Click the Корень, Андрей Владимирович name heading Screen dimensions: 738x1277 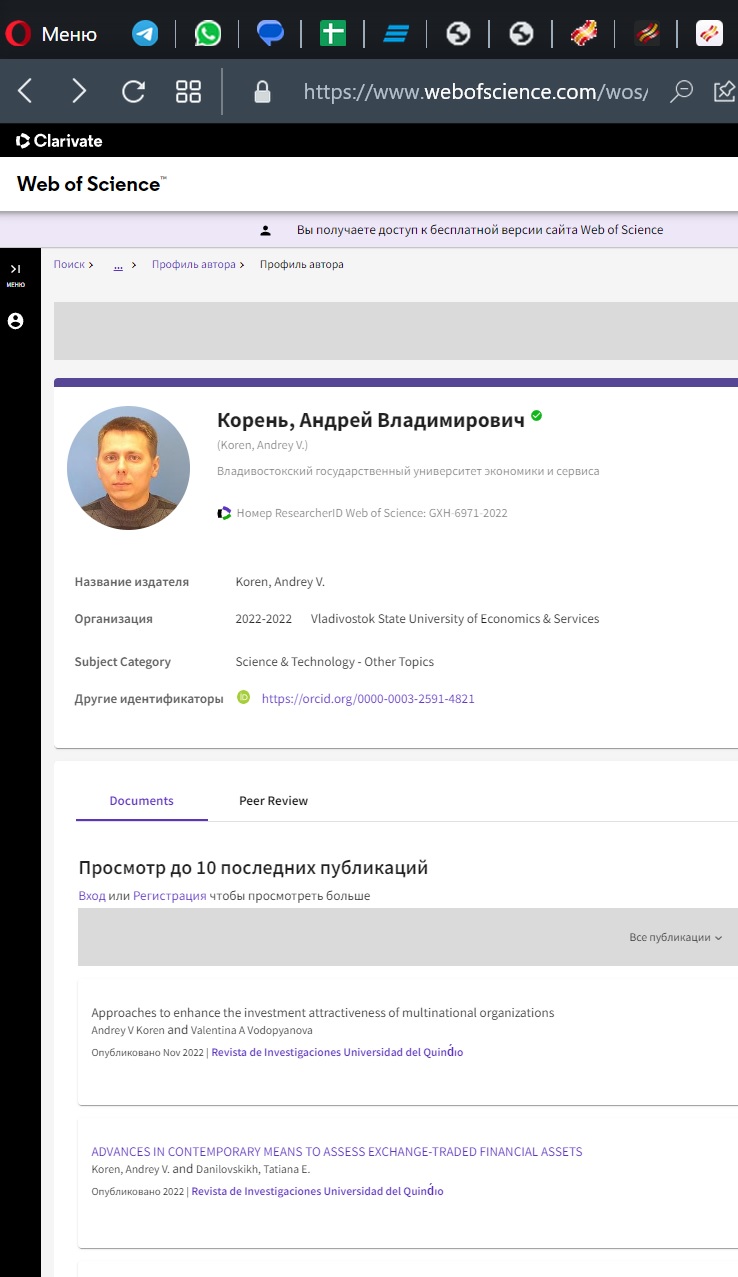pyautogui.click(x=371, y=420)
